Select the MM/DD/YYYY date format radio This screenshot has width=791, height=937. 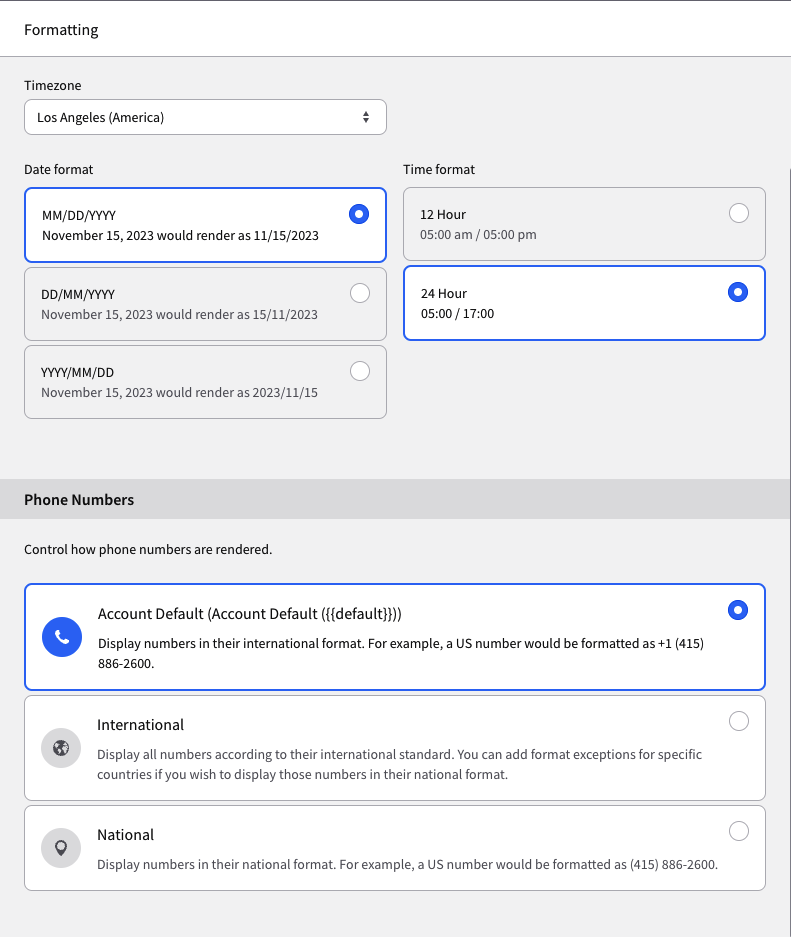point(359,214)
